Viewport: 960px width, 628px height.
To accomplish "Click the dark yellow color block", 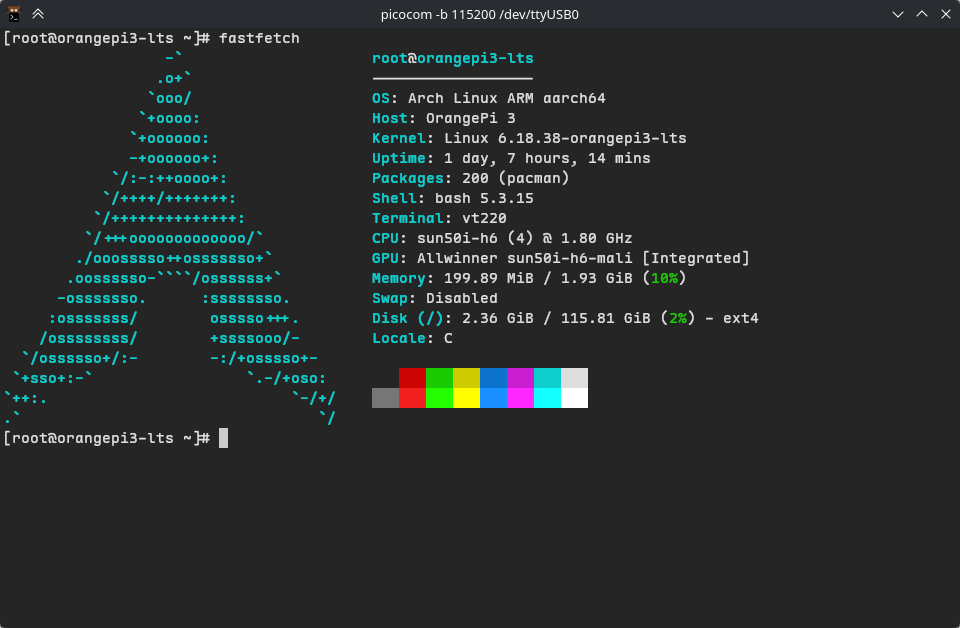I will [467, 378].
